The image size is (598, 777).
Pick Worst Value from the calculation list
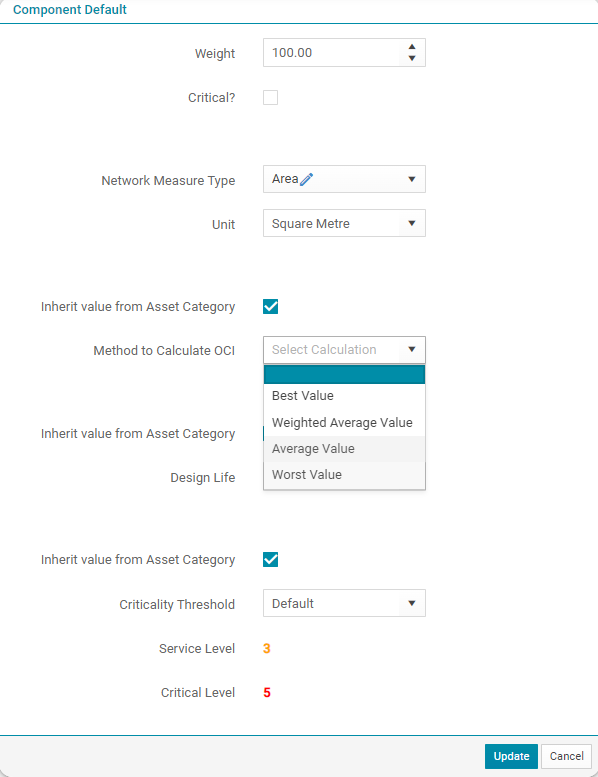[344, 474]
